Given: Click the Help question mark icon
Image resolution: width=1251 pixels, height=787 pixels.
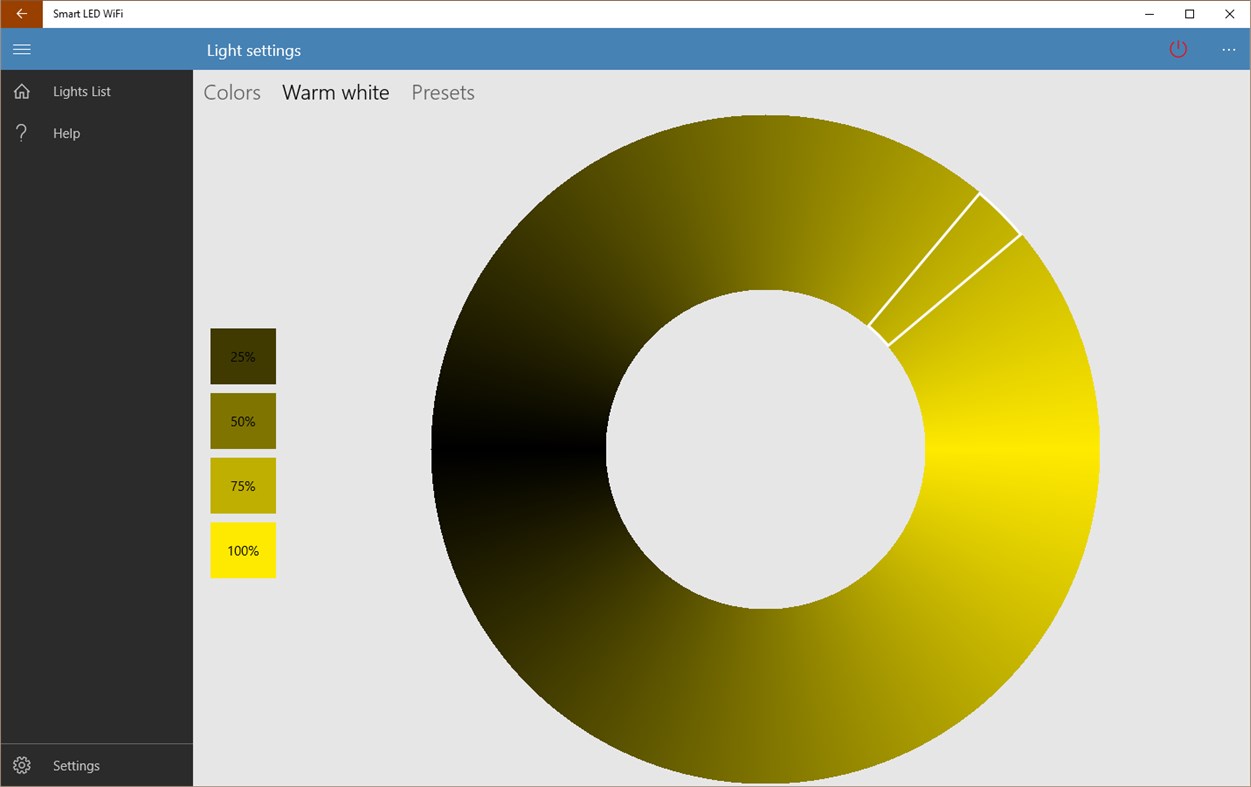Looking at the screenshot, I should 21,133.
